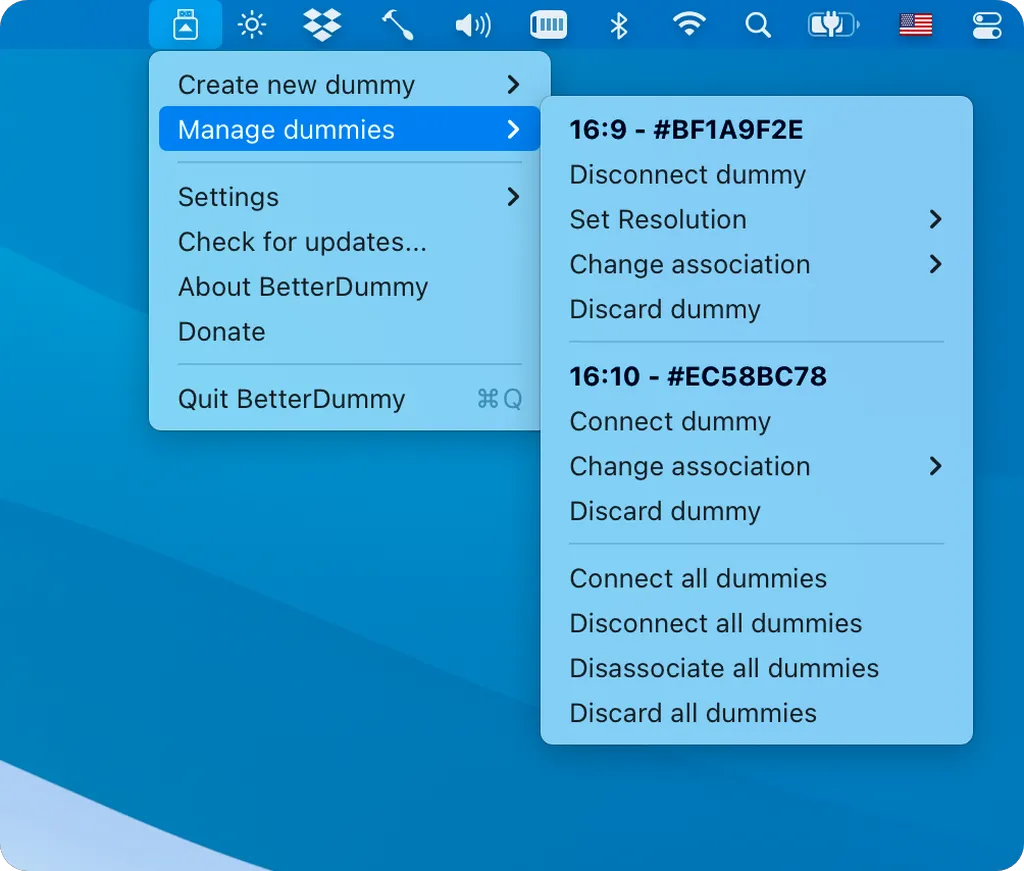Click the US flag input source icon
This screenshot has height=871, width=1024.
[x=915, y=25]
